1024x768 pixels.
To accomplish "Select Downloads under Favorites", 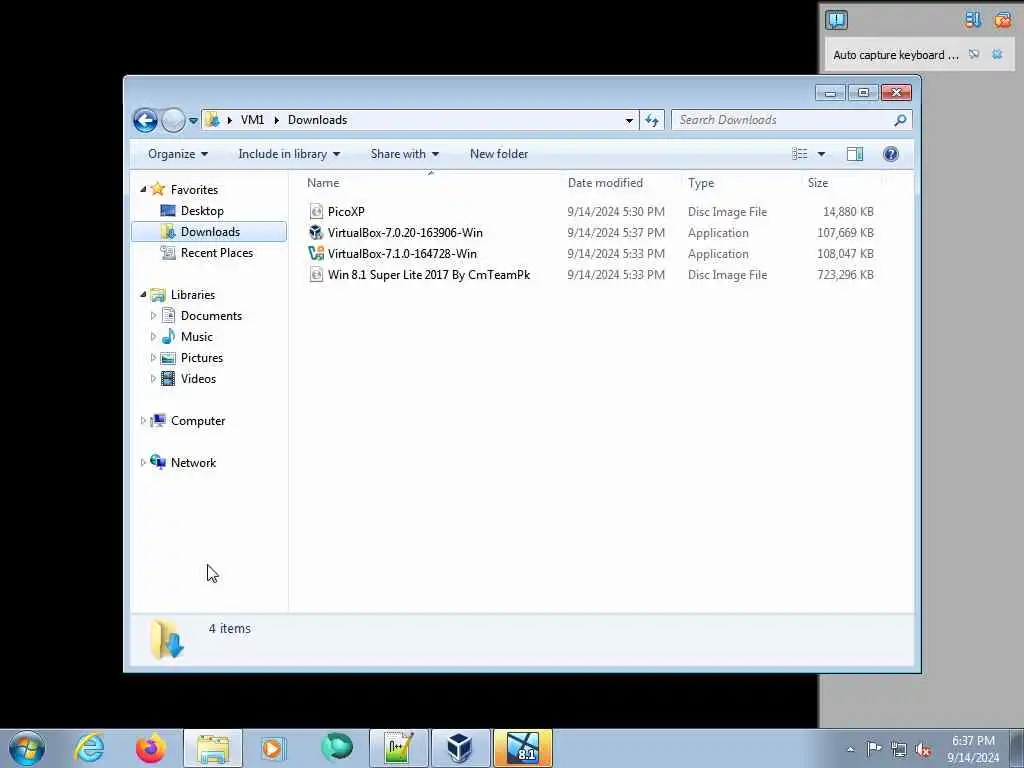I will click(210, 232).
